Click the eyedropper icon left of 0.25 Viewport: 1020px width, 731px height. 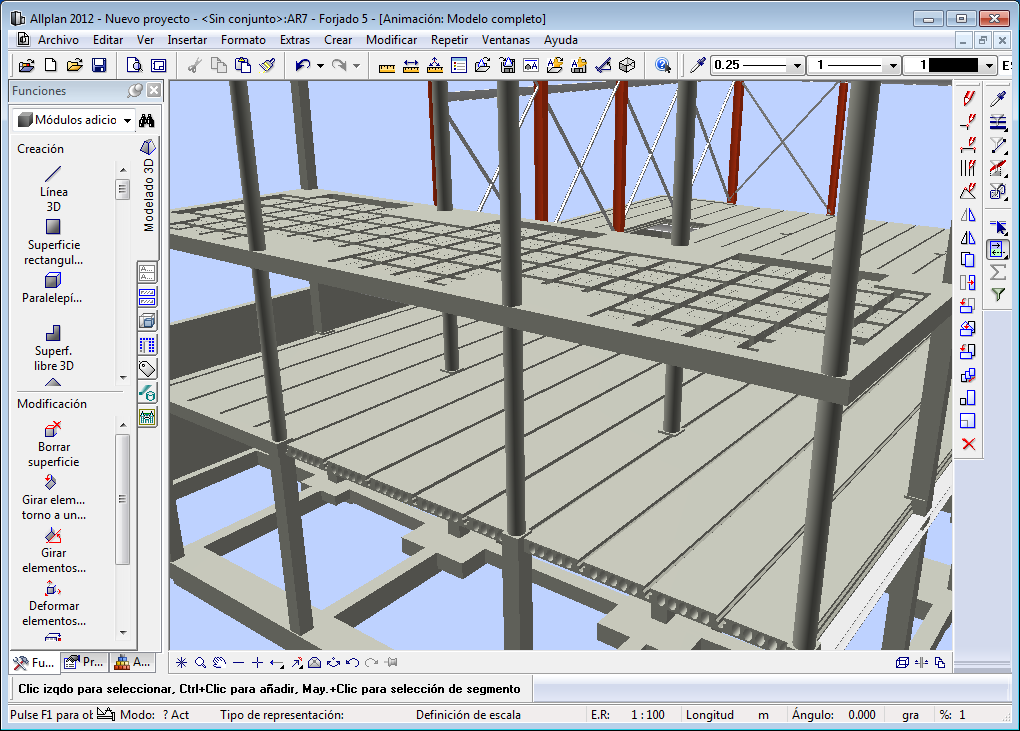click(x=697, y=65)
